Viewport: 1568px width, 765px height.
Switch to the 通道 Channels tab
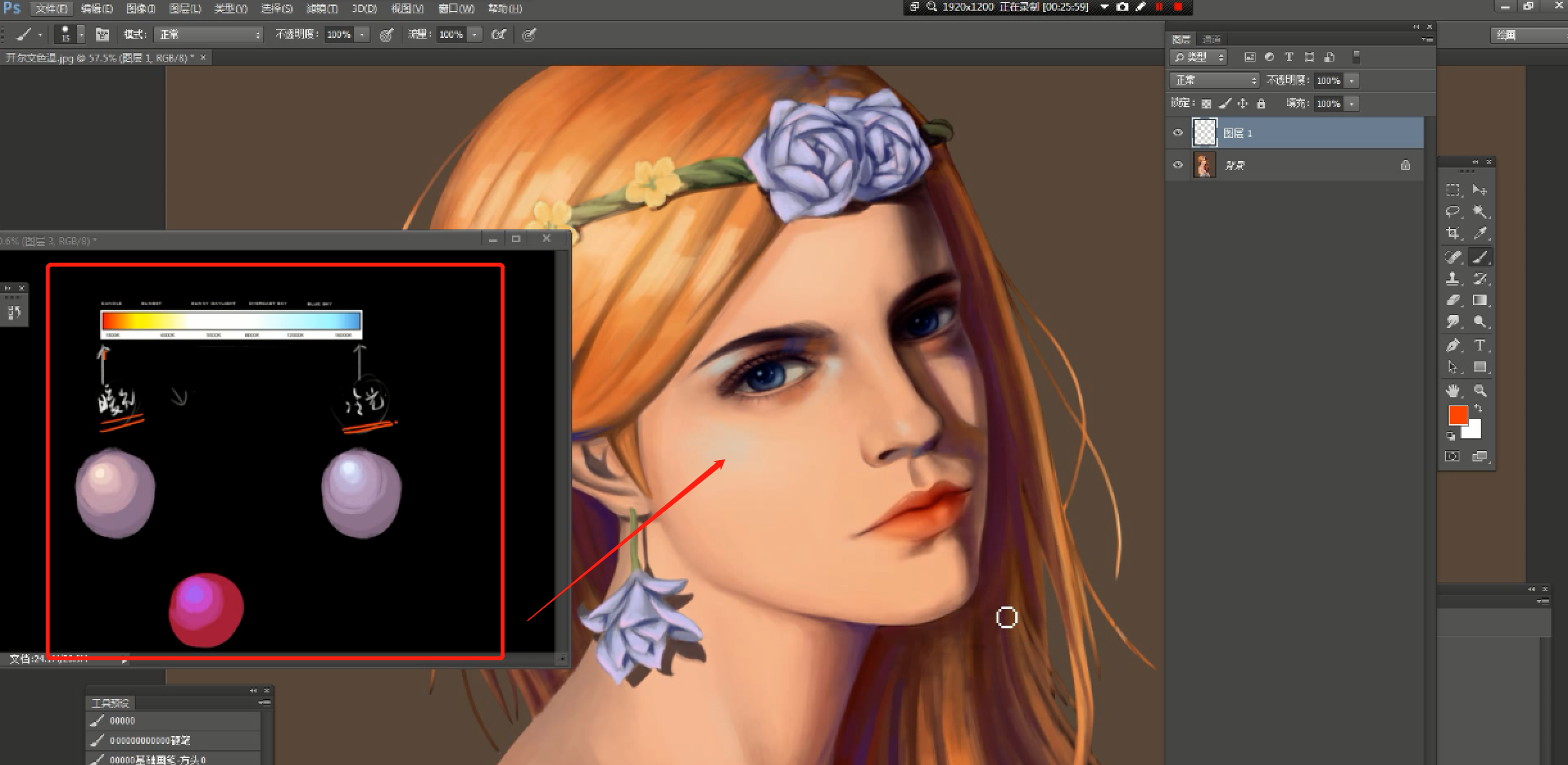coord(1211,39)
